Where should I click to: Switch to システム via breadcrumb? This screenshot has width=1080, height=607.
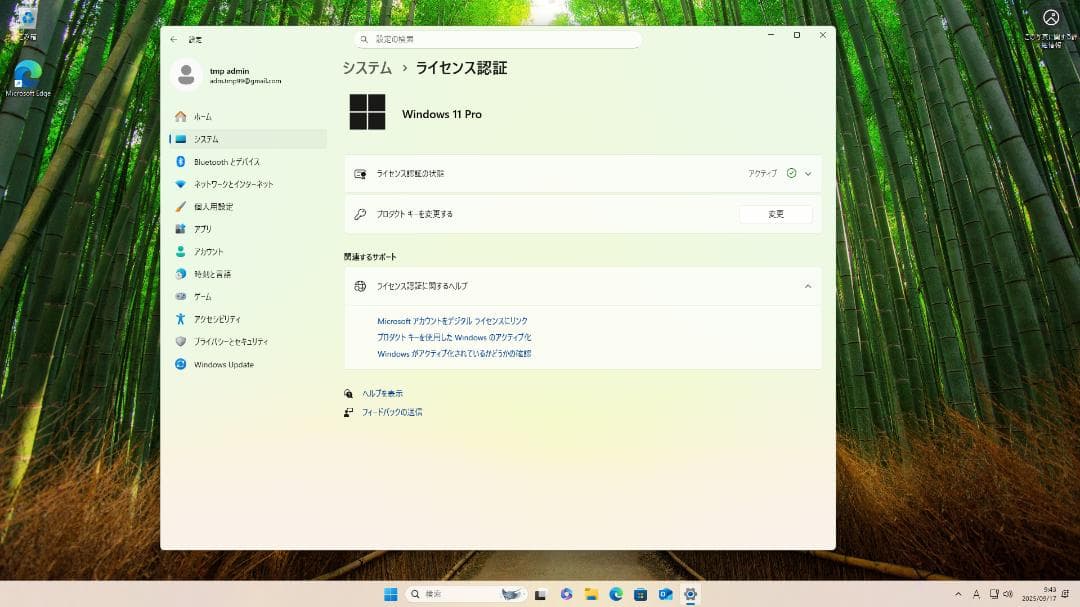pyautogui.click(x=367, y=68)
